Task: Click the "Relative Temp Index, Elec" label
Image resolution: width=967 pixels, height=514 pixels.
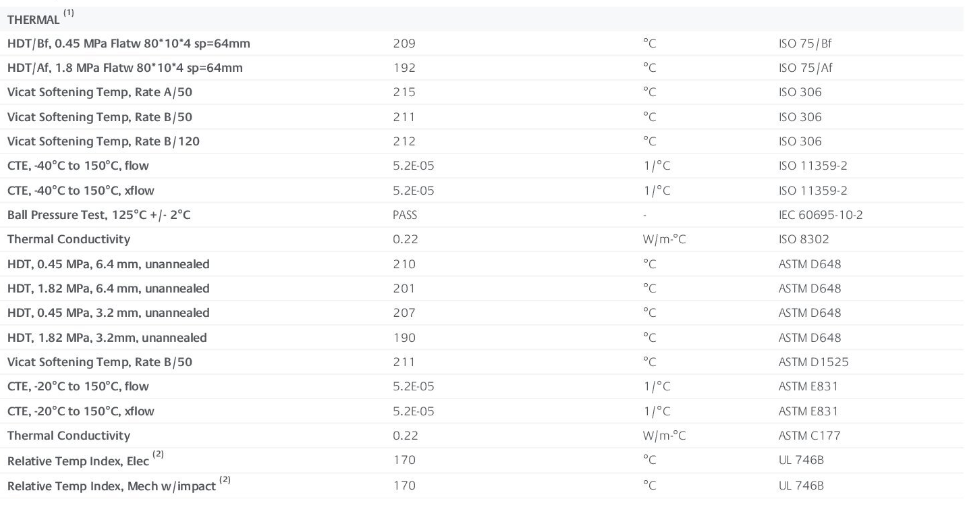Action: click(x=80, y=460)
